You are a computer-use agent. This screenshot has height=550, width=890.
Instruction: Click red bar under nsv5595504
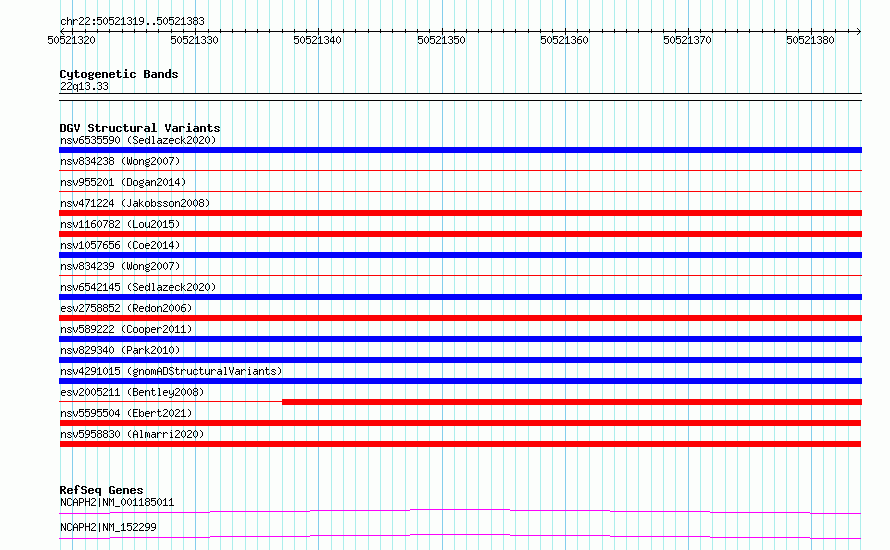(460, 423)
